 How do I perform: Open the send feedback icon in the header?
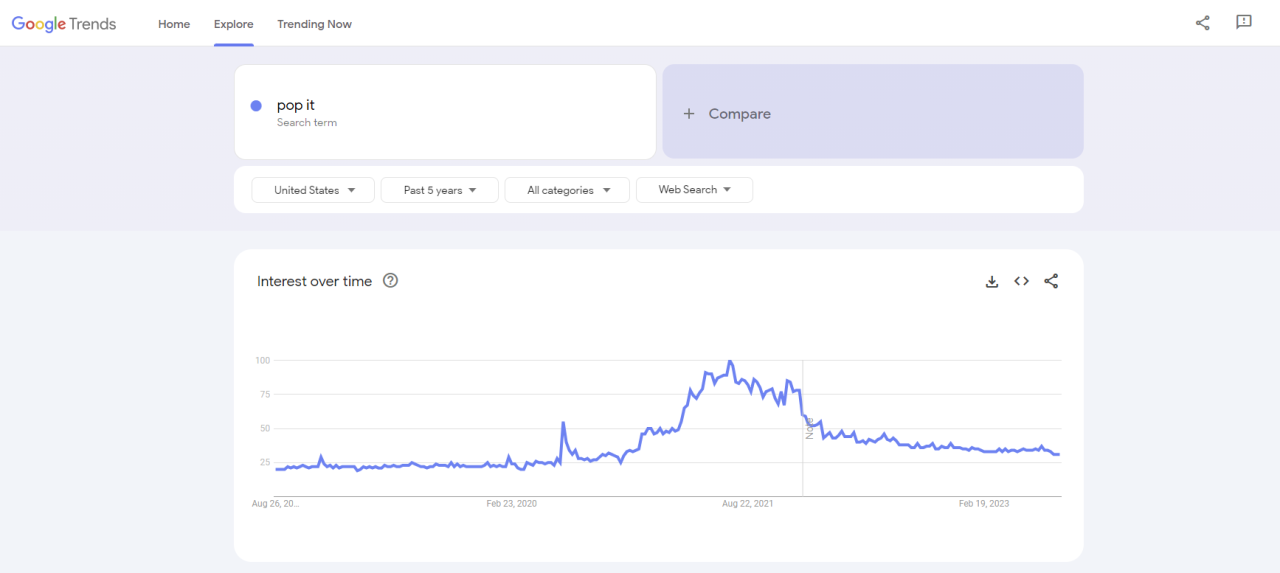(x=1243, y=22)
